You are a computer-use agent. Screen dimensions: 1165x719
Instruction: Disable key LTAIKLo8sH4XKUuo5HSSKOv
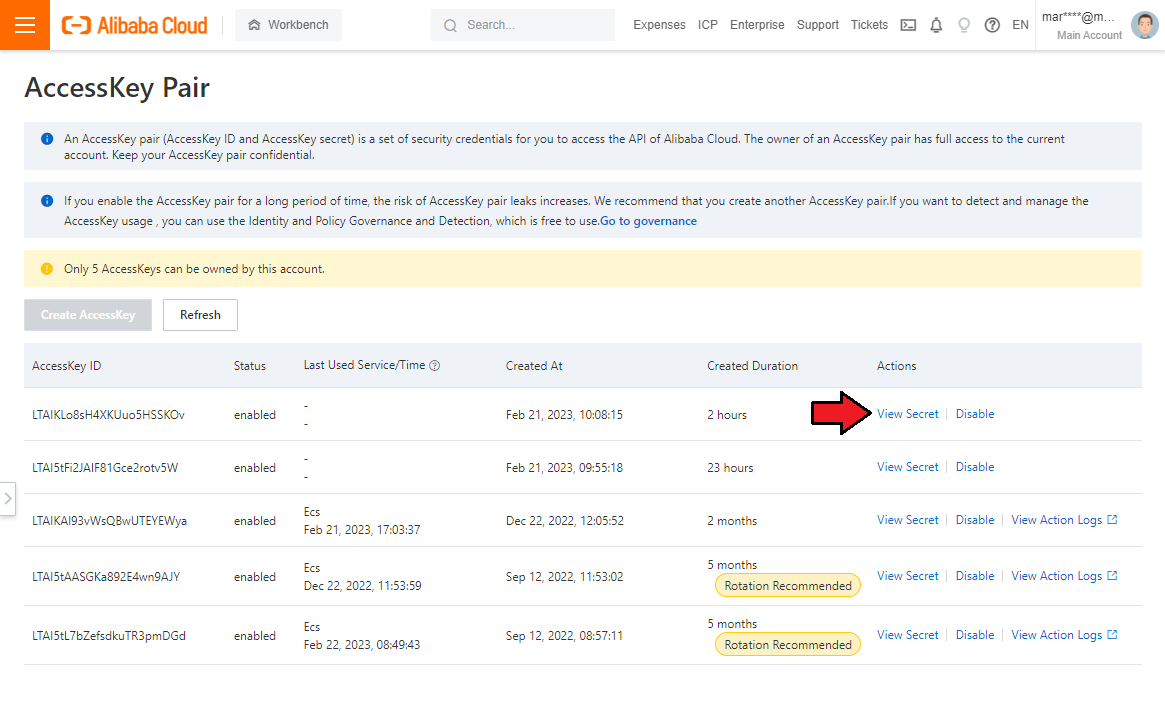975,414
